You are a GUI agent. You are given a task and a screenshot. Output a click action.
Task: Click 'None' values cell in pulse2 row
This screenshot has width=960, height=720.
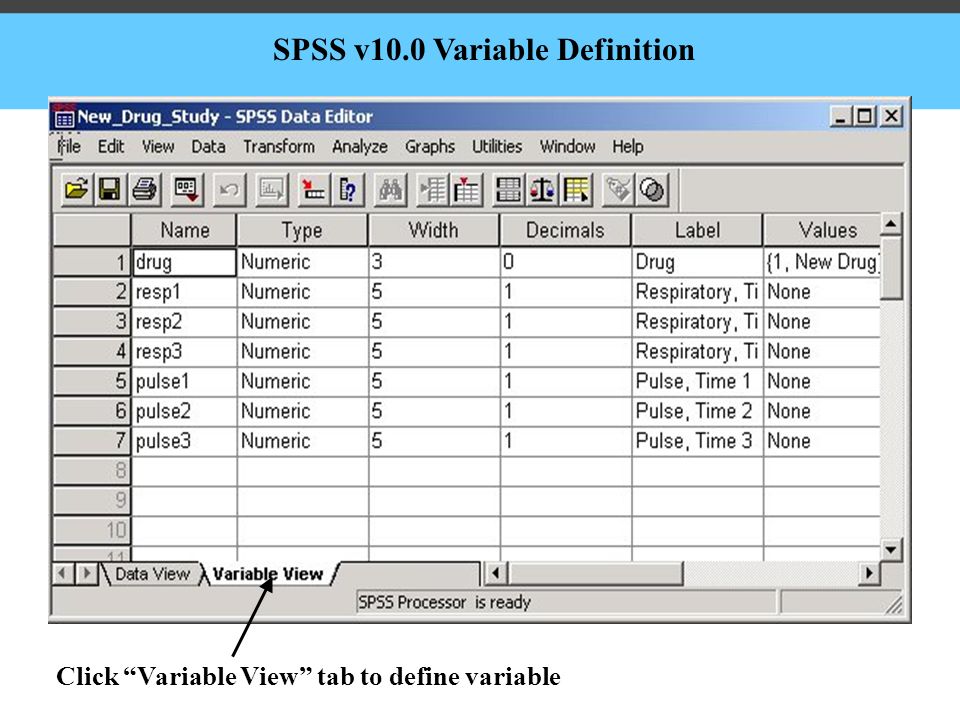pyautogui.click(x=822, y=411)
